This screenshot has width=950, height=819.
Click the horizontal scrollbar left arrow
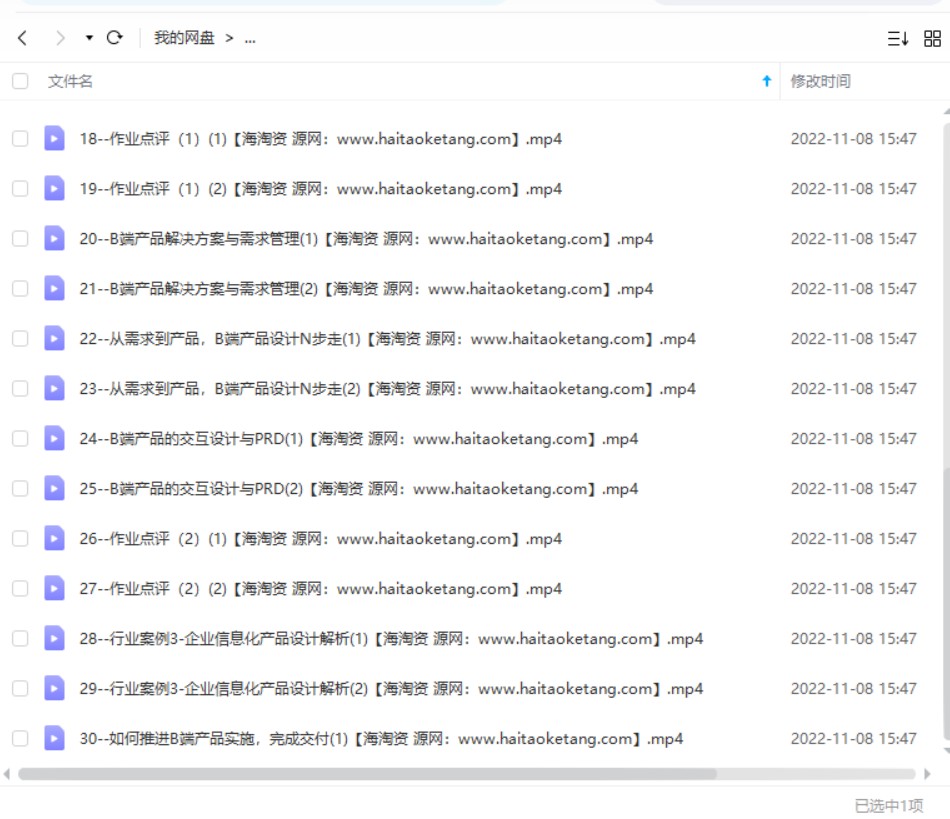point(7,774)
